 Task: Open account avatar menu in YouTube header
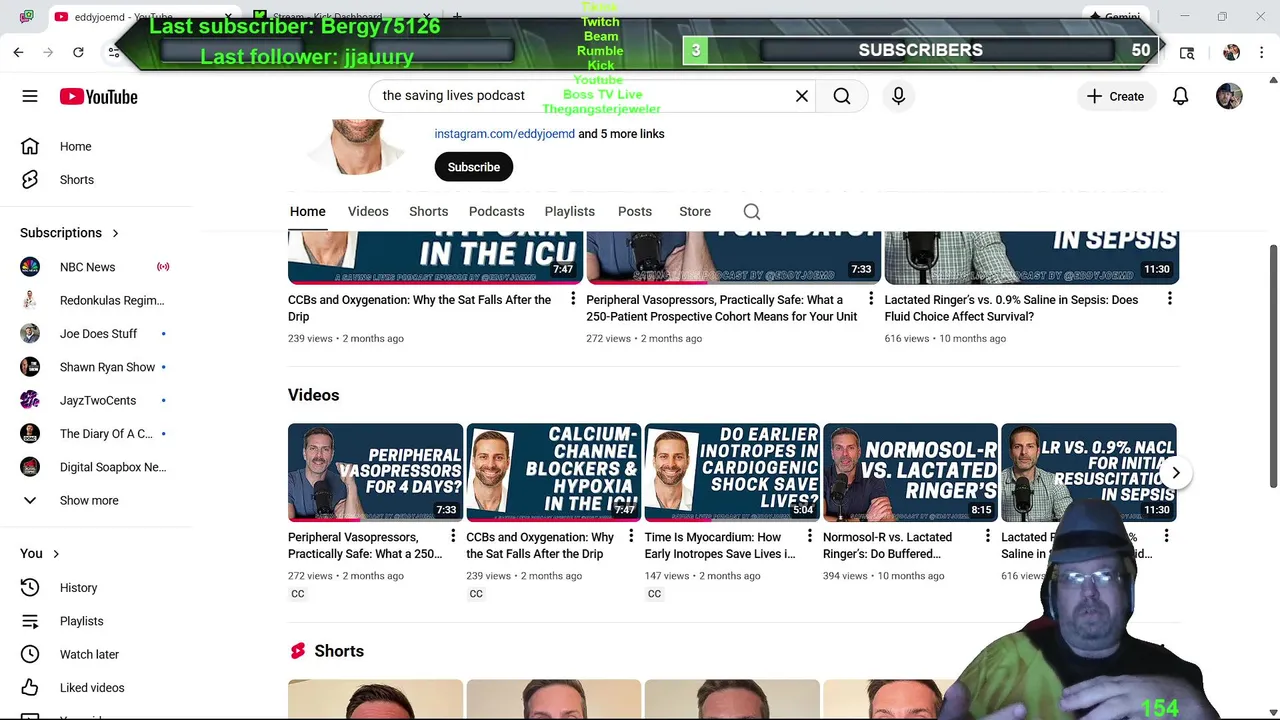point(1229,96)
